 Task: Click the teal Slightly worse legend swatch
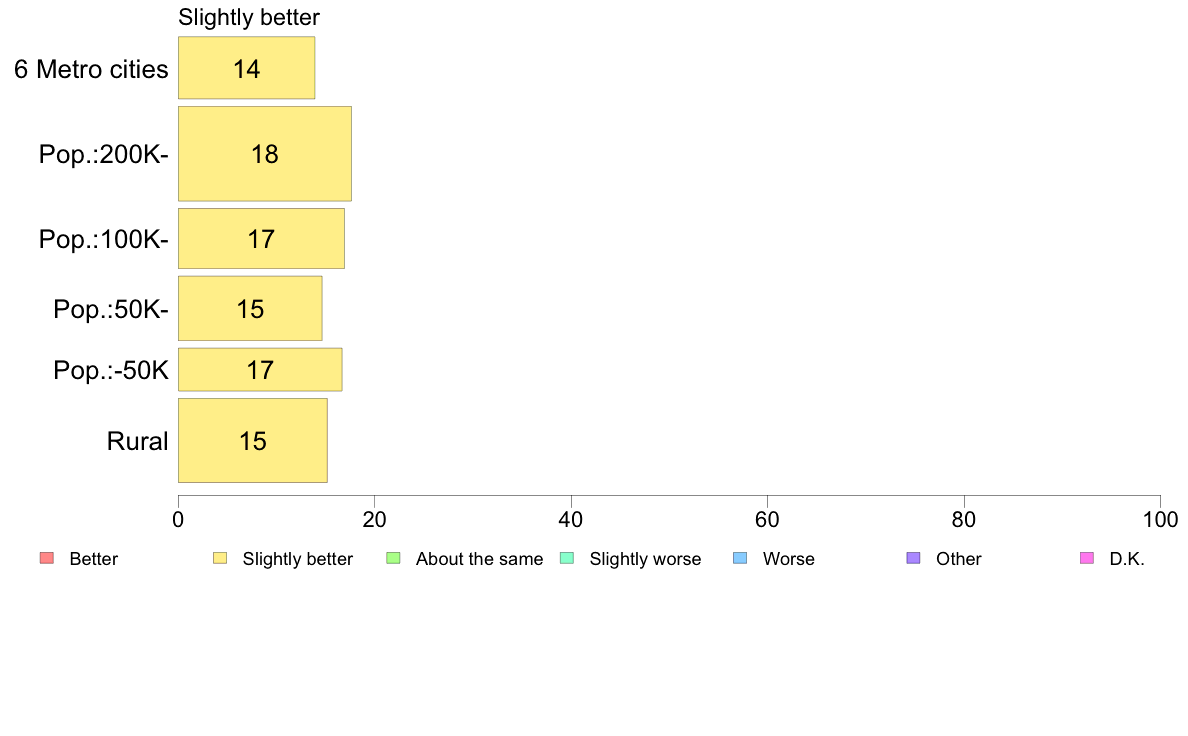pos(567,559)
